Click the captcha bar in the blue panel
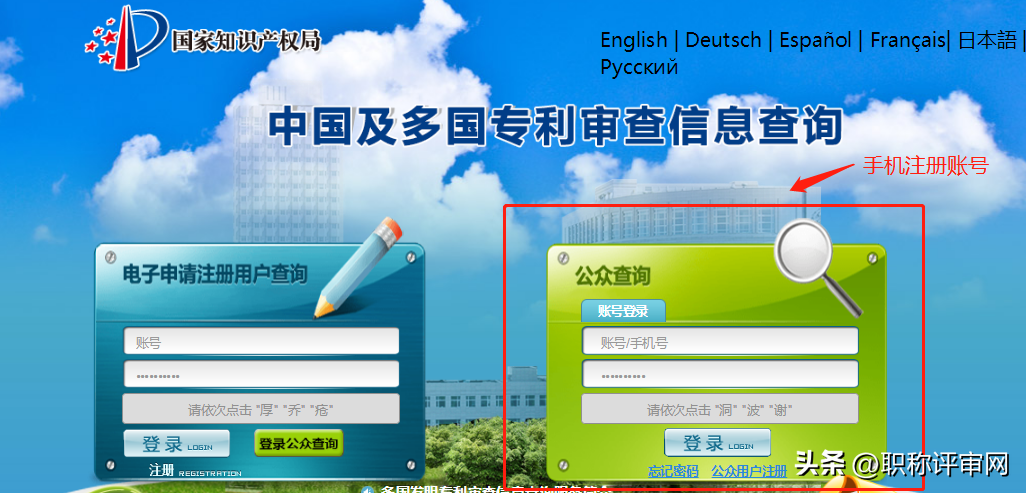 click(261, 409)
